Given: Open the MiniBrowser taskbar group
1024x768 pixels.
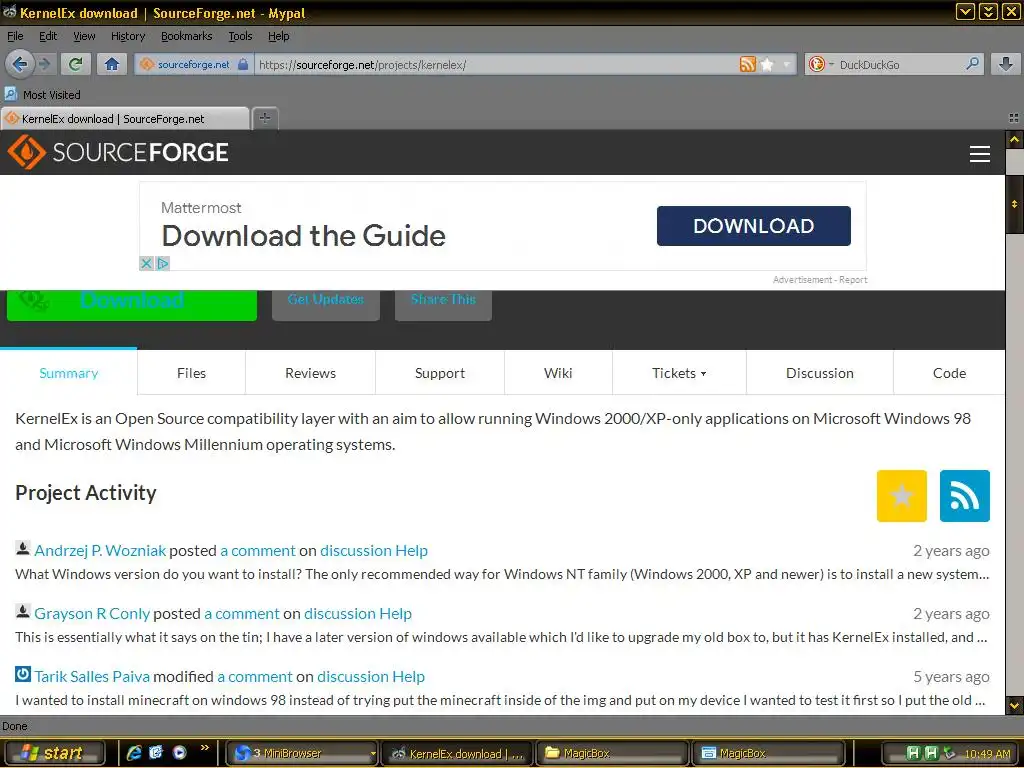Looking at the screenshot, I should coord(302,753).
